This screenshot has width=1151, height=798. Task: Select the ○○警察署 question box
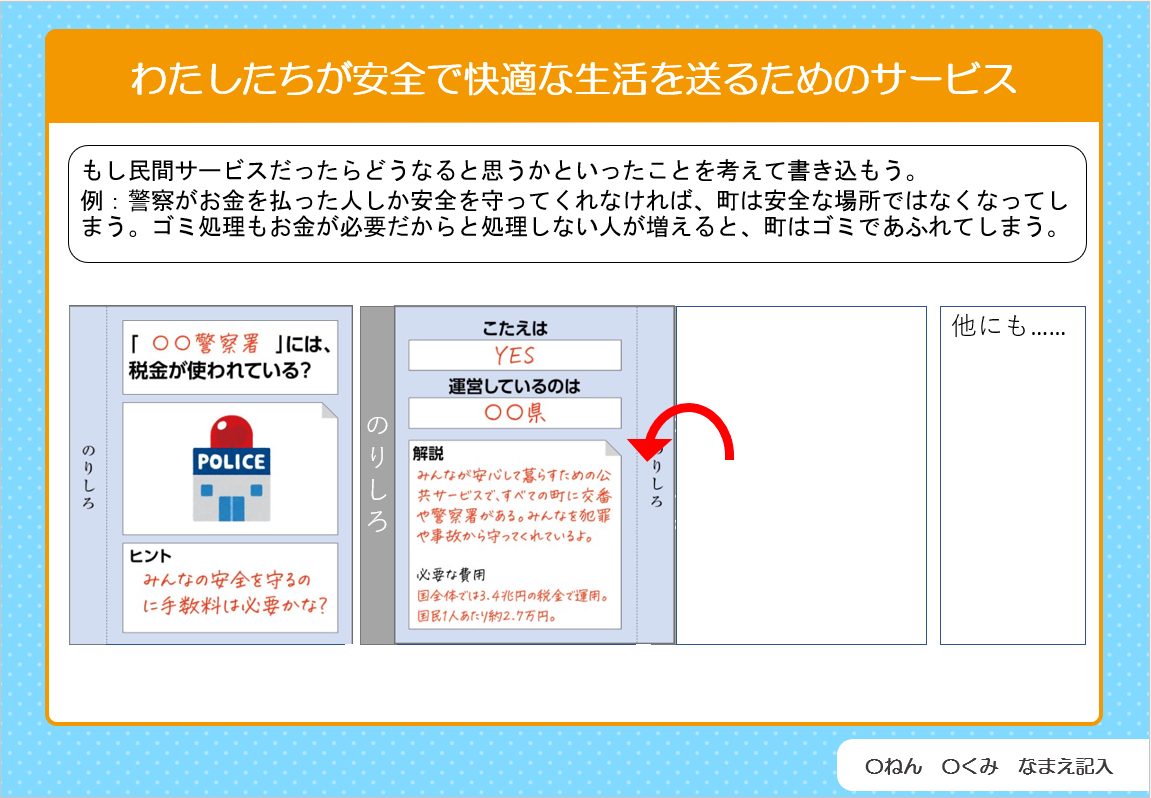point(230,357)
